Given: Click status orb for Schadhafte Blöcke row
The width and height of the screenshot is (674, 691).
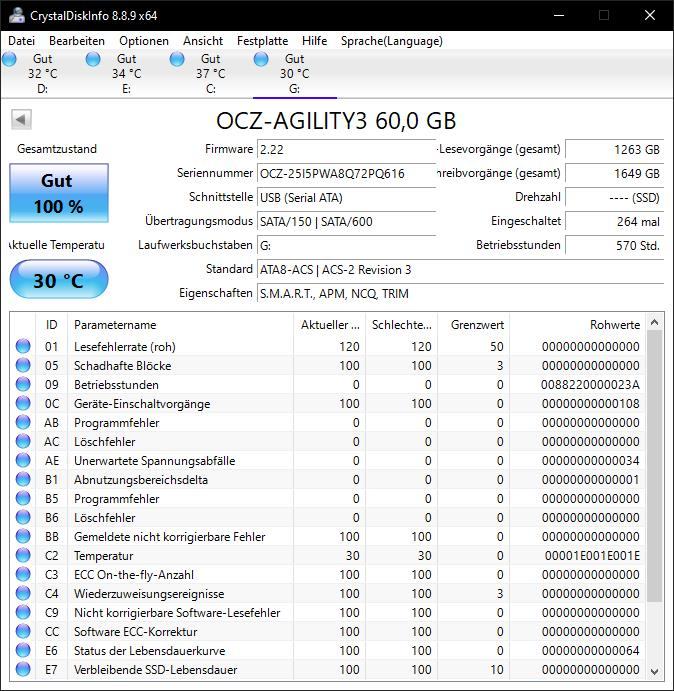Looking at the screenshot, I should [x=23, y=365].
